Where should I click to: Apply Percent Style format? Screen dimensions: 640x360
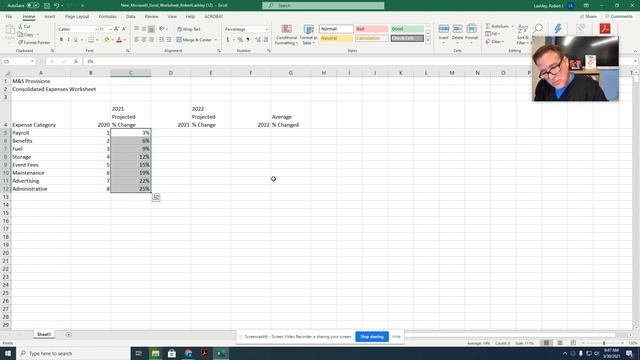click(240, 40)
